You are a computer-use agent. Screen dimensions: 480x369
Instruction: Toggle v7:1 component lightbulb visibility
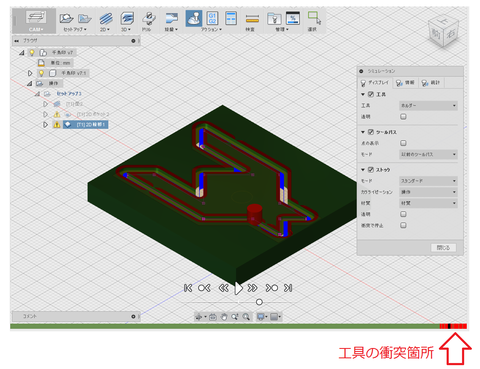click(x=41, y=73)
